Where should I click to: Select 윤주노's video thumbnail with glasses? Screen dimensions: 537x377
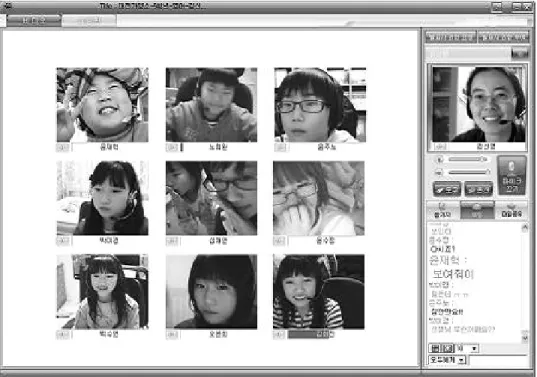[320, 105]
